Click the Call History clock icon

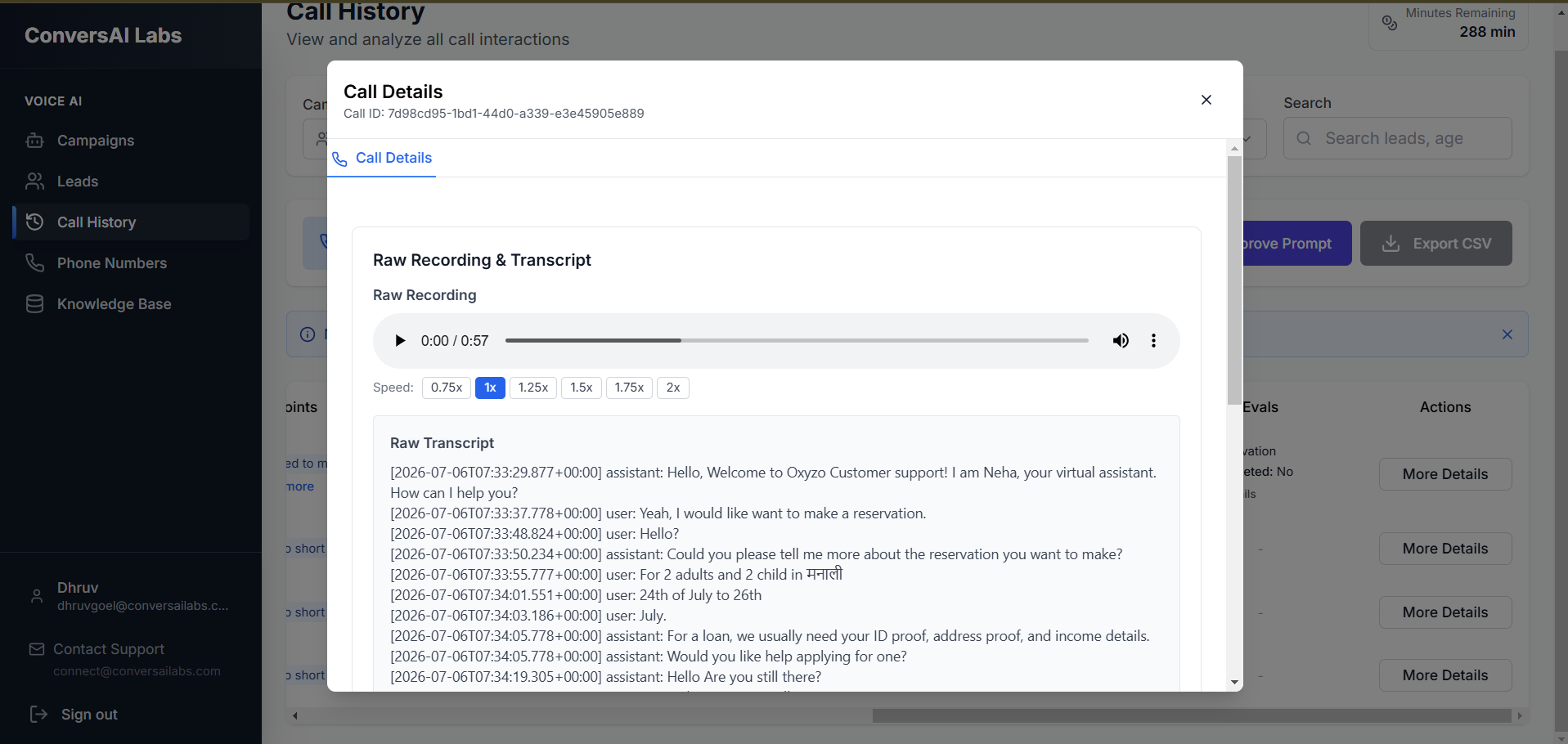[x=34, y=222]
